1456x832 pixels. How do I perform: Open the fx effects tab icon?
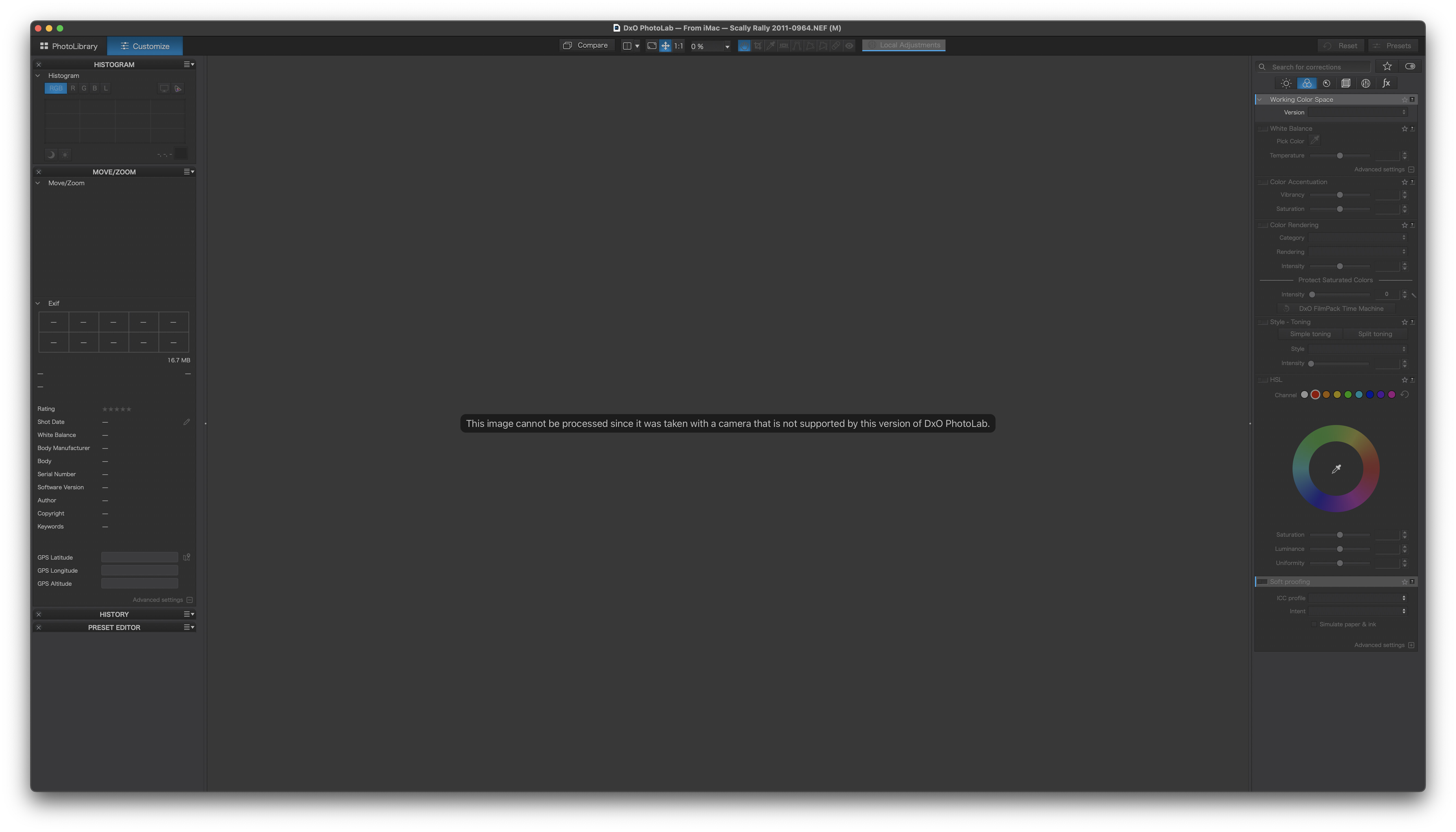1386,83
